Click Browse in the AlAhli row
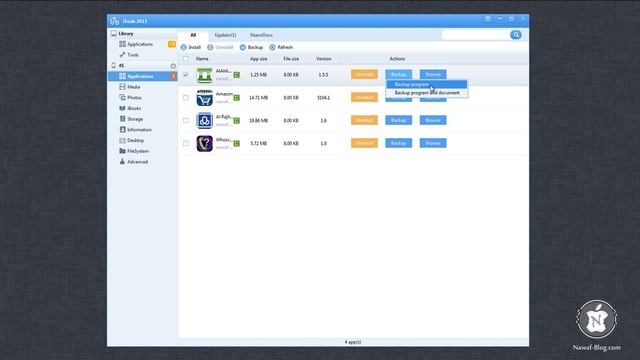This screenshot has width=640, height=360. 433,74
